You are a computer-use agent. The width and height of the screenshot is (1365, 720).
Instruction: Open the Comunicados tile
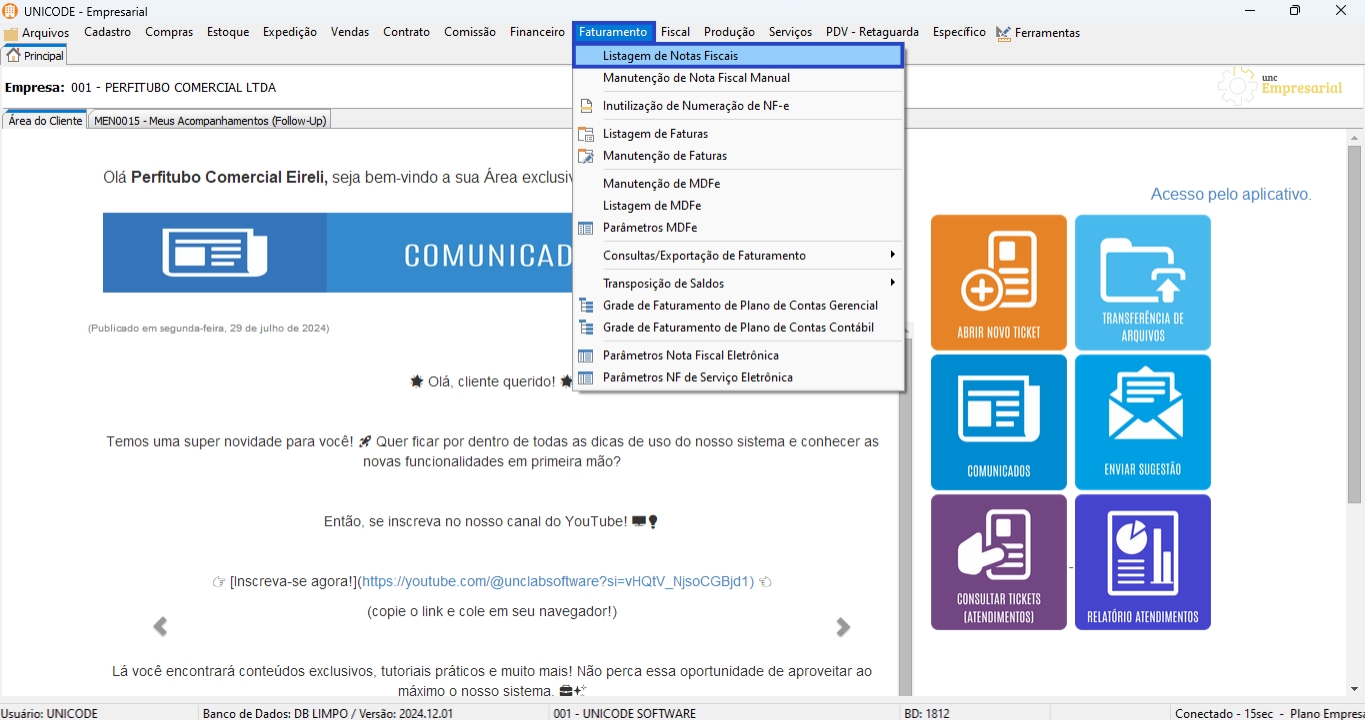998,422
